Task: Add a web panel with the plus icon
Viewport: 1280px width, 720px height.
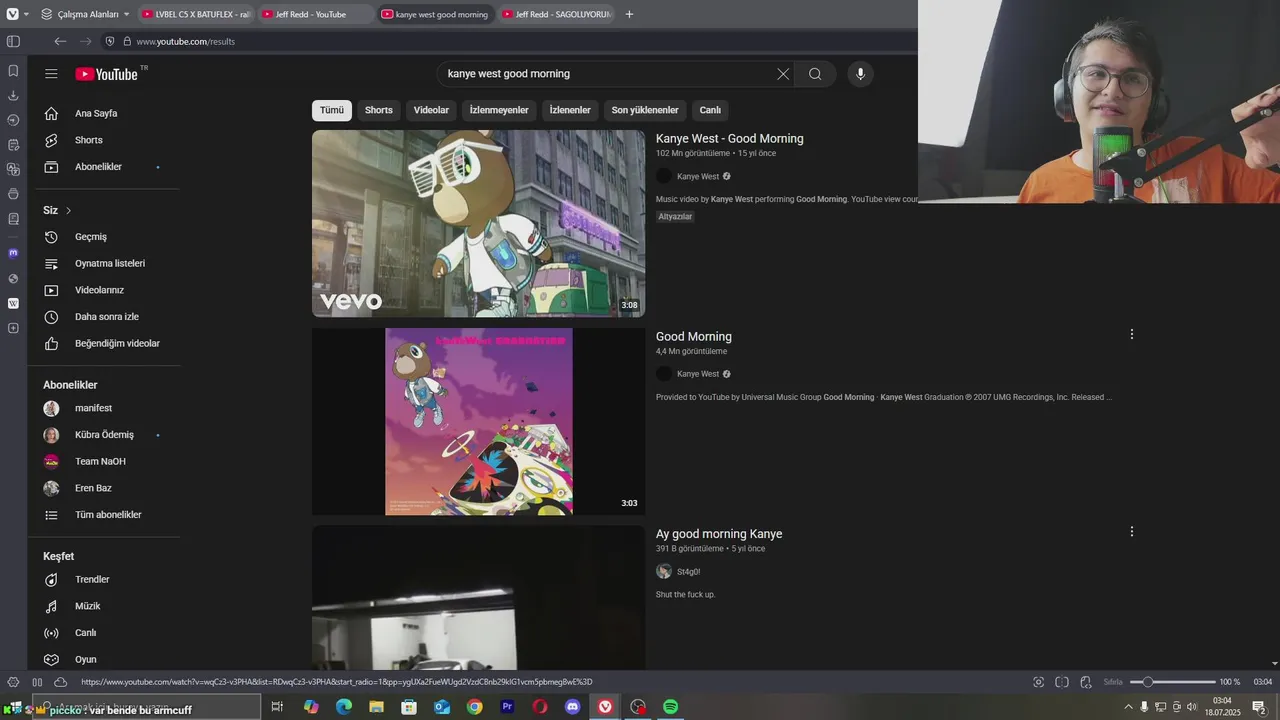Action: click(x=13, y=328)
